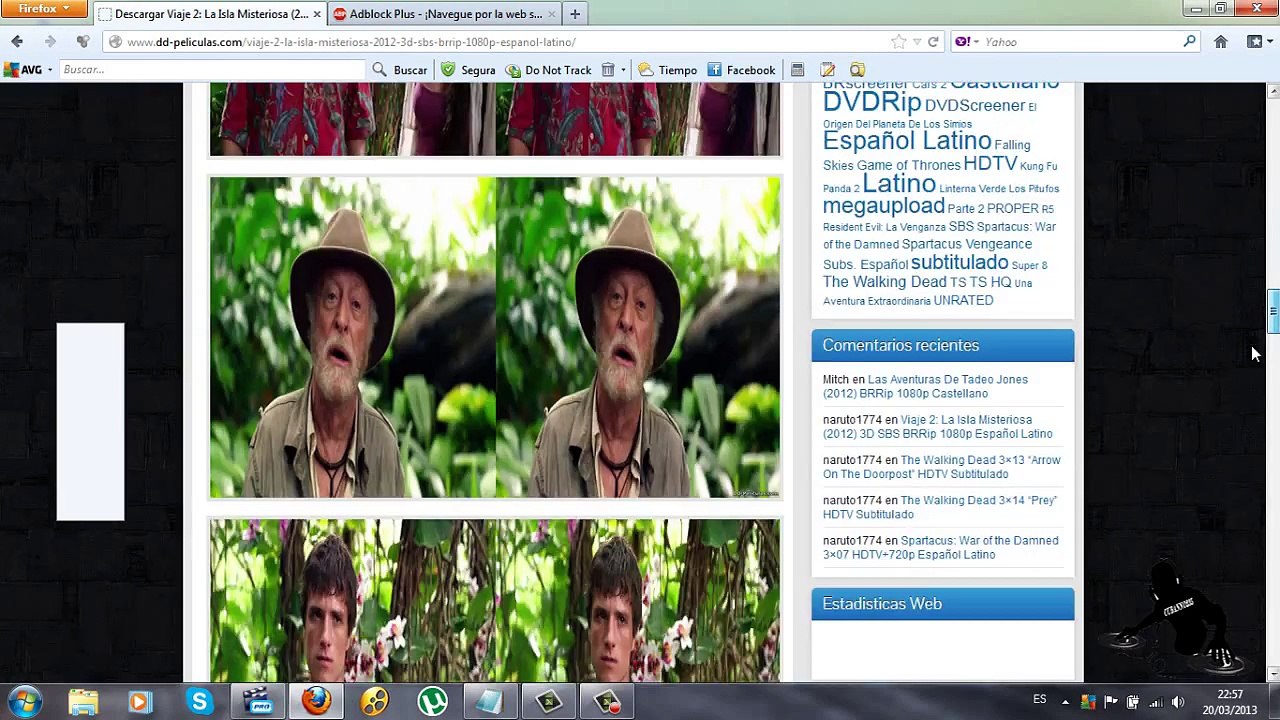The width and height of the screenshot is (1280, 720).
Task: Open The Walking Dead tag
Action: [x=884, y=282]
